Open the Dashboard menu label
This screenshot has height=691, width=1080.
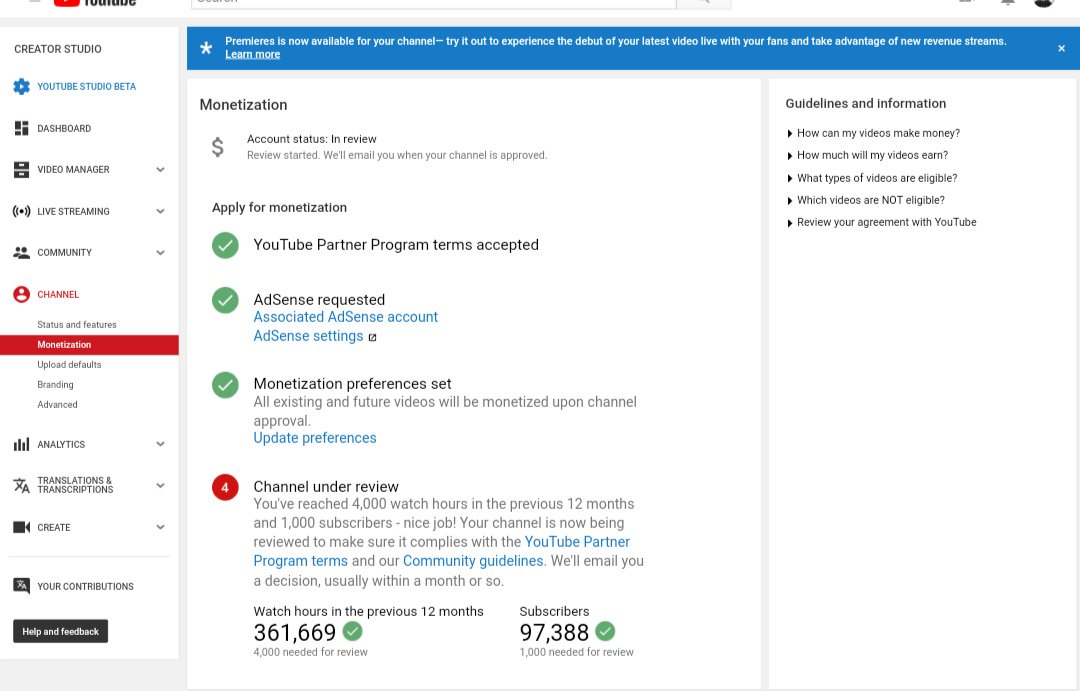pyautogui.click(x=64, y=128)
